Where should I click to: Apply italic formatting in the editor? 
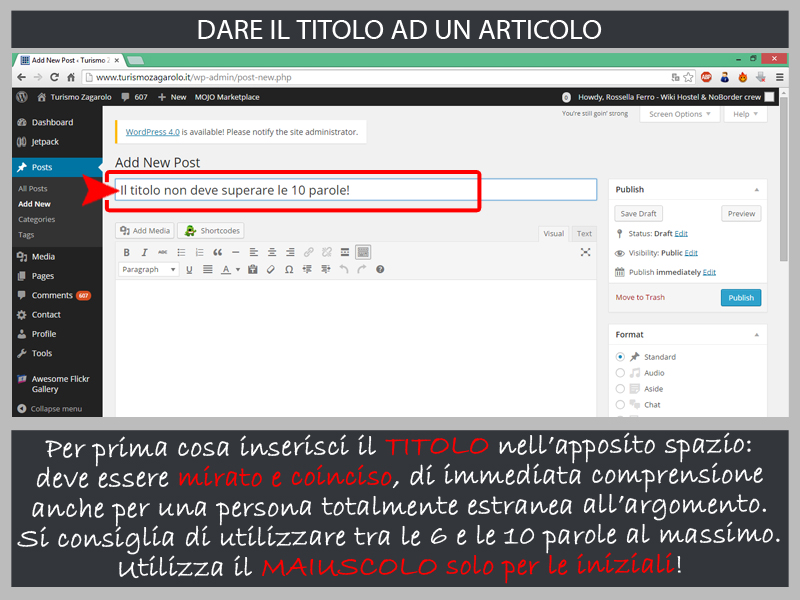pyautogui.click(x=144, y=252)
